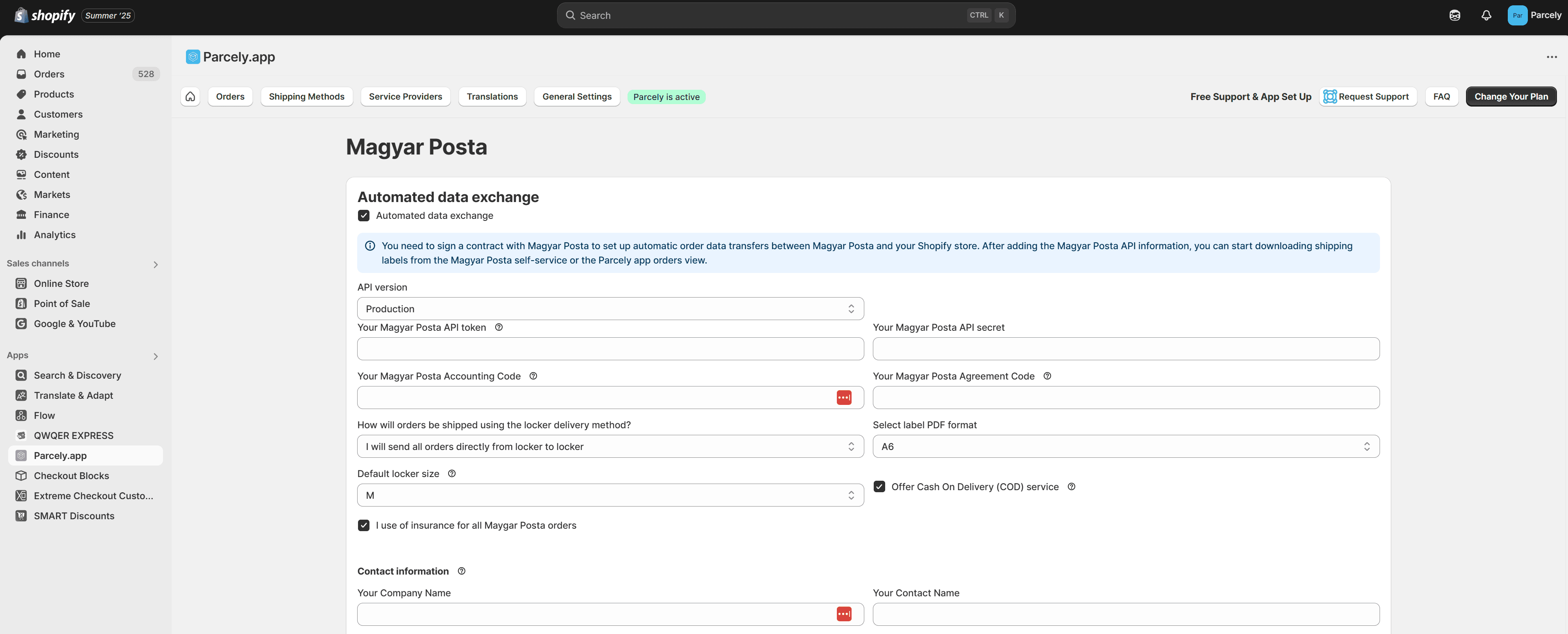
Task: Switch to the Service Providers tab
Action: tap(405, 96)
